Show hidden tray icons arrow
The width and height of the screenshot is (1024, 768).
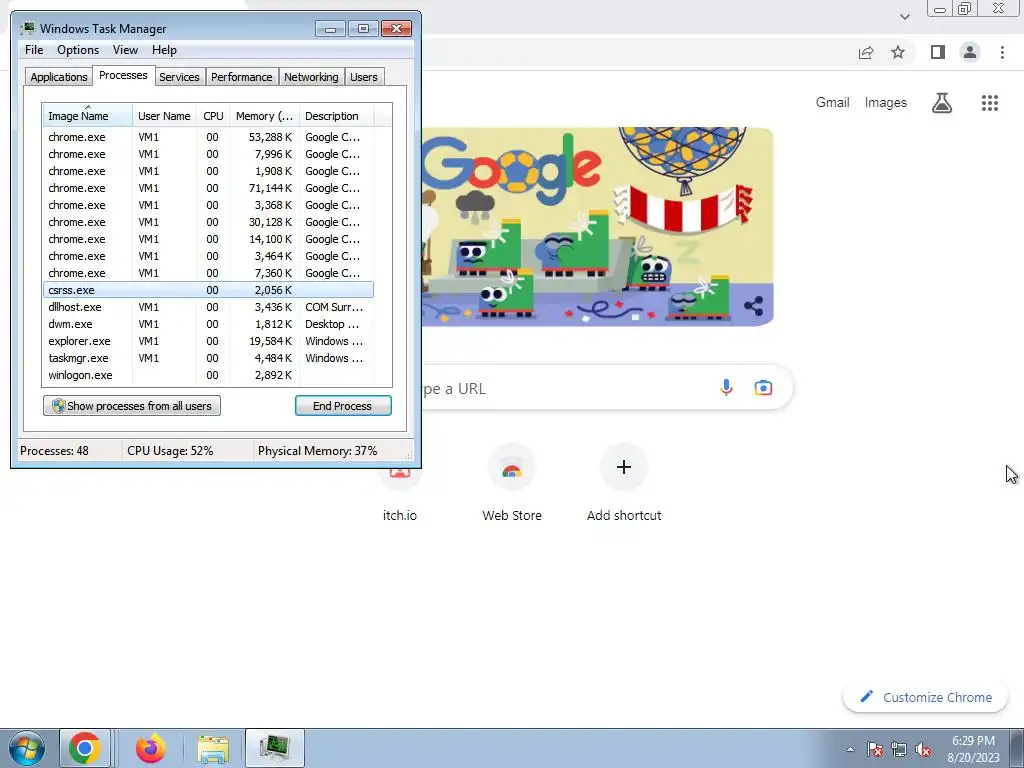click(x=850, y=750)
